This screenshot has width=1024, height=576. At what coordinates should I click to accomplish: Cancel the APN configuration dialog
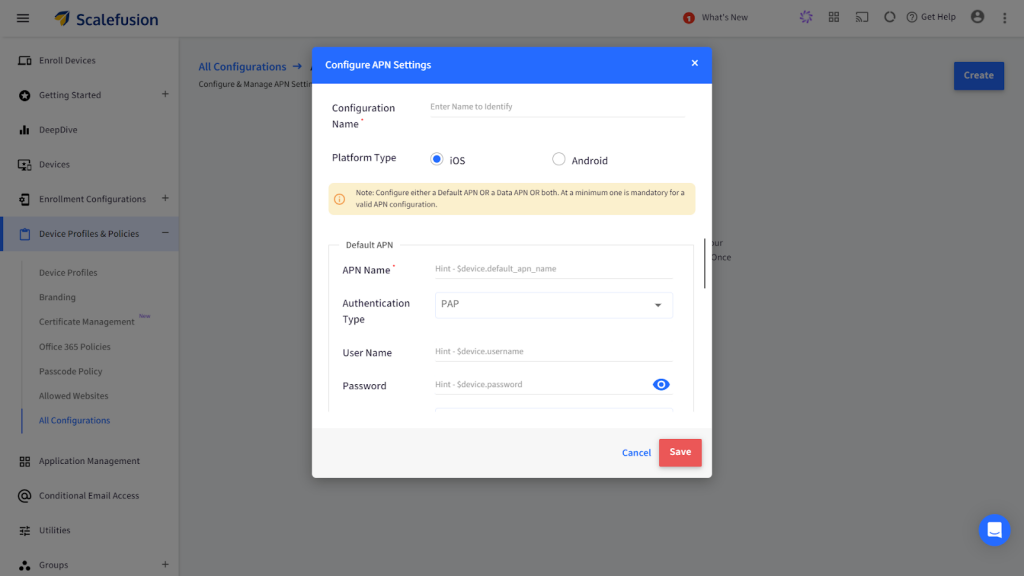pos(636,453)
